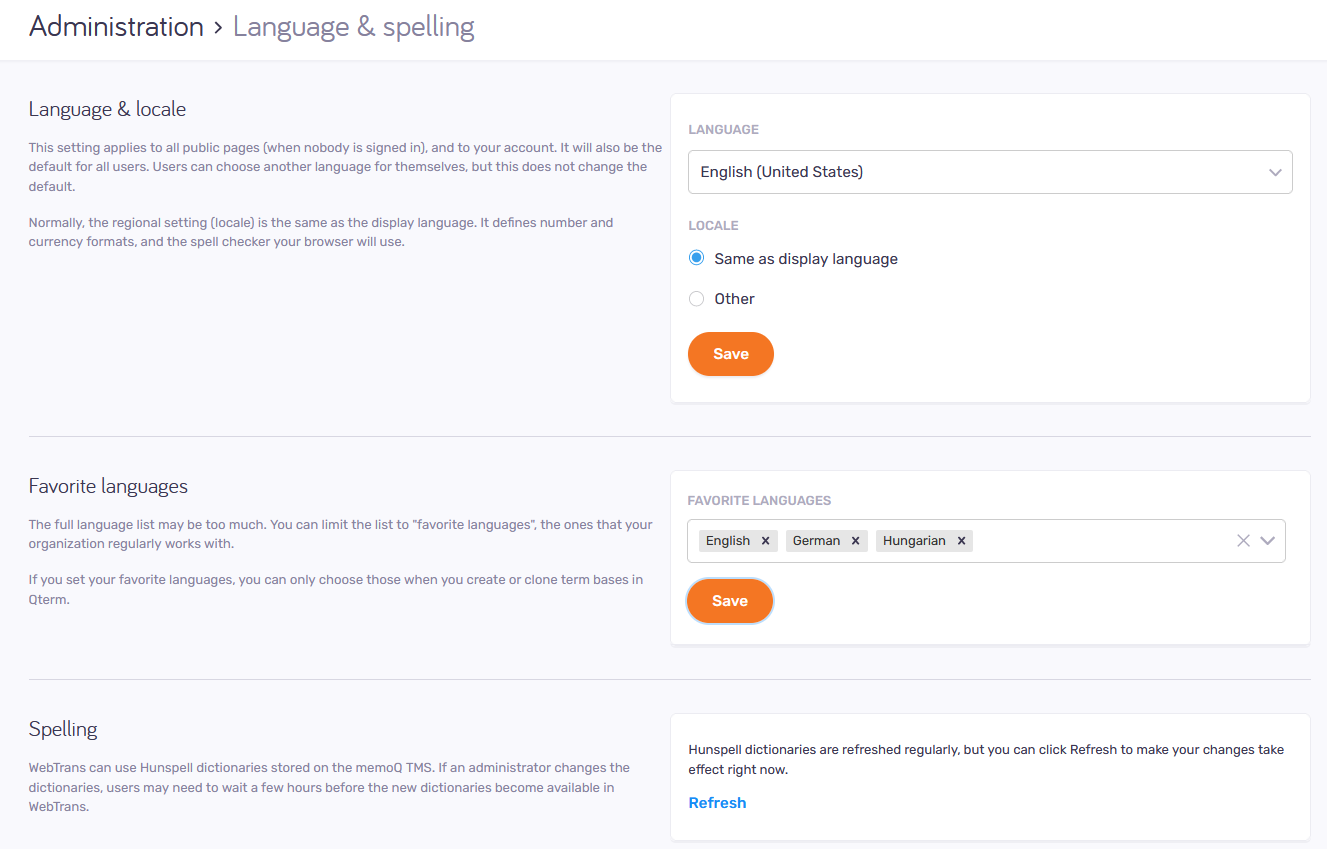Remove English from favorite languages
This screenshot has width=1327, height=849.
click(765, 540)
